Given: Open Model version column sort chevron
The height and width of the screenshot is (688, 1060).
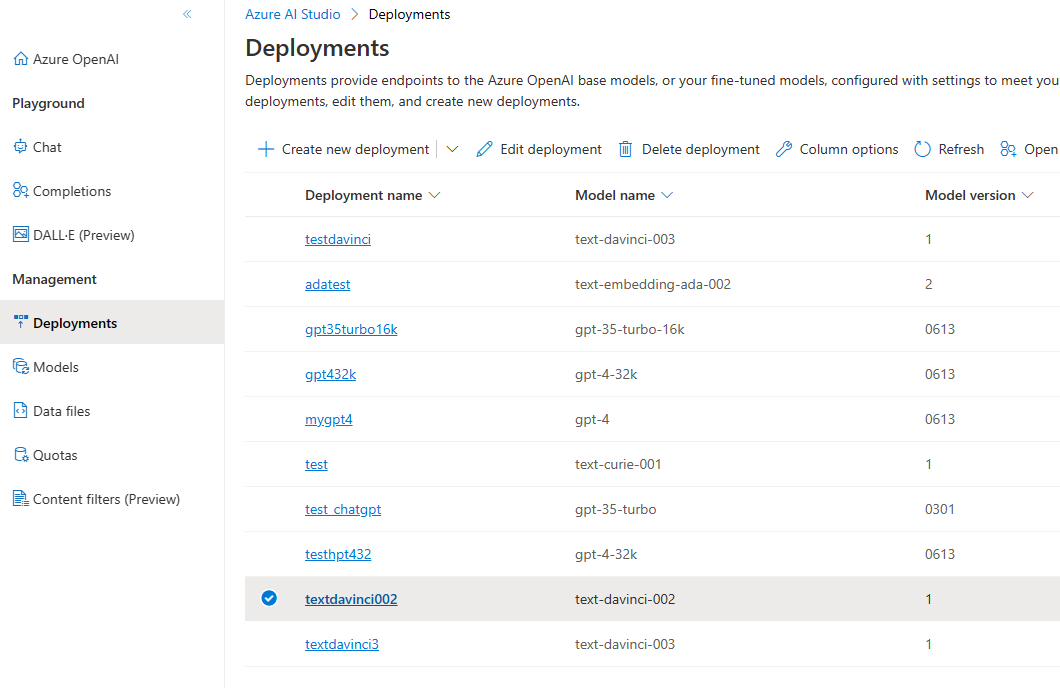Looking at the screenshot, I should (1028, 195).
